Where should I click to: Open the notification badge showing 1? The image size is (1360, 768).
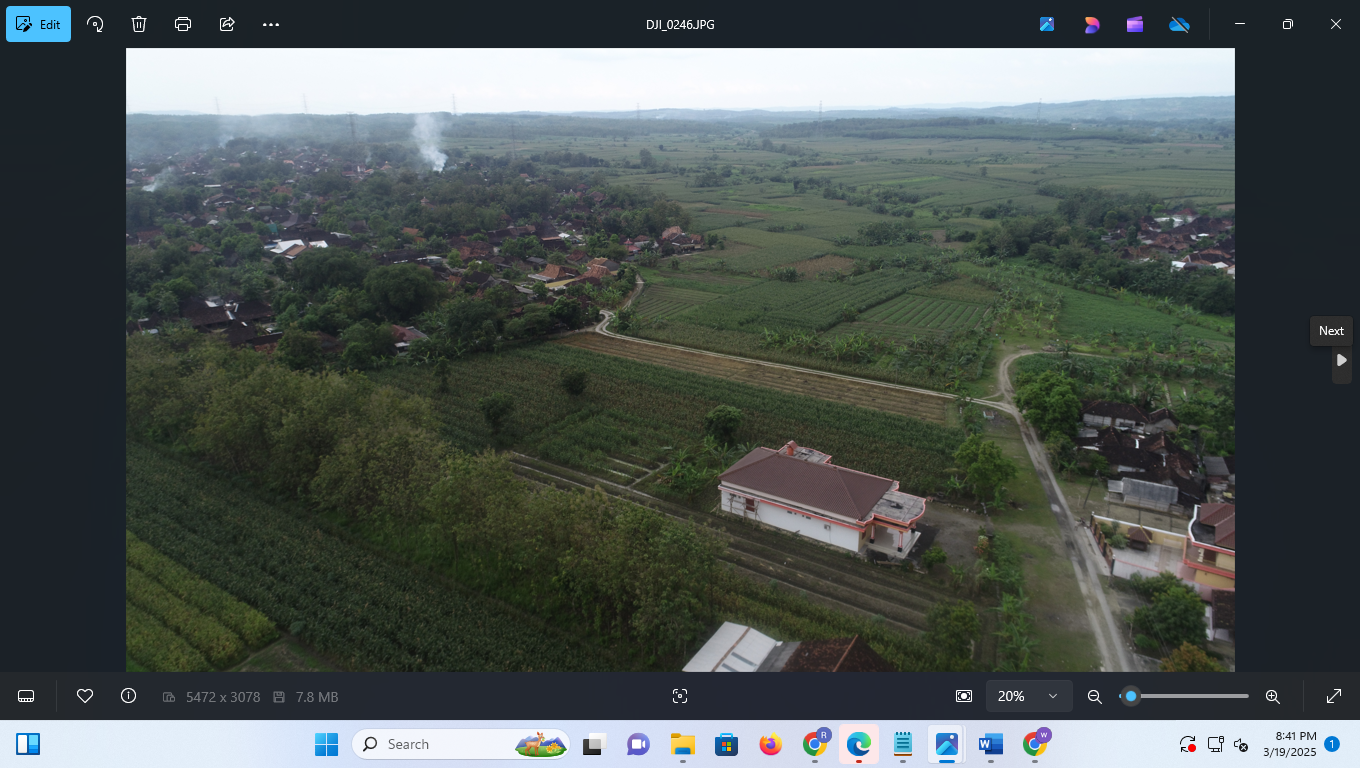1332,744
